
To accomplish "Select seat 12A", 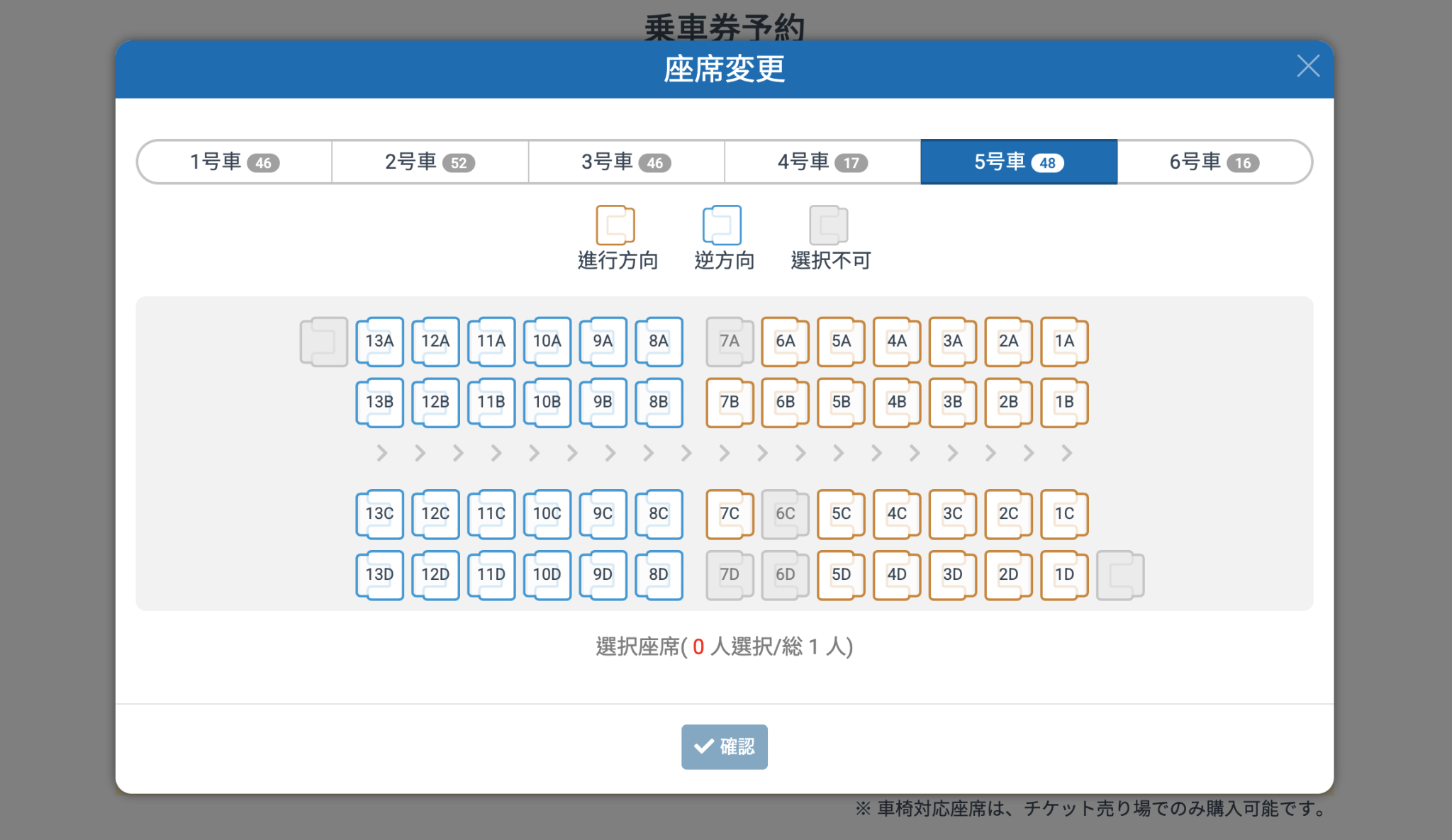I will (435, 341).
